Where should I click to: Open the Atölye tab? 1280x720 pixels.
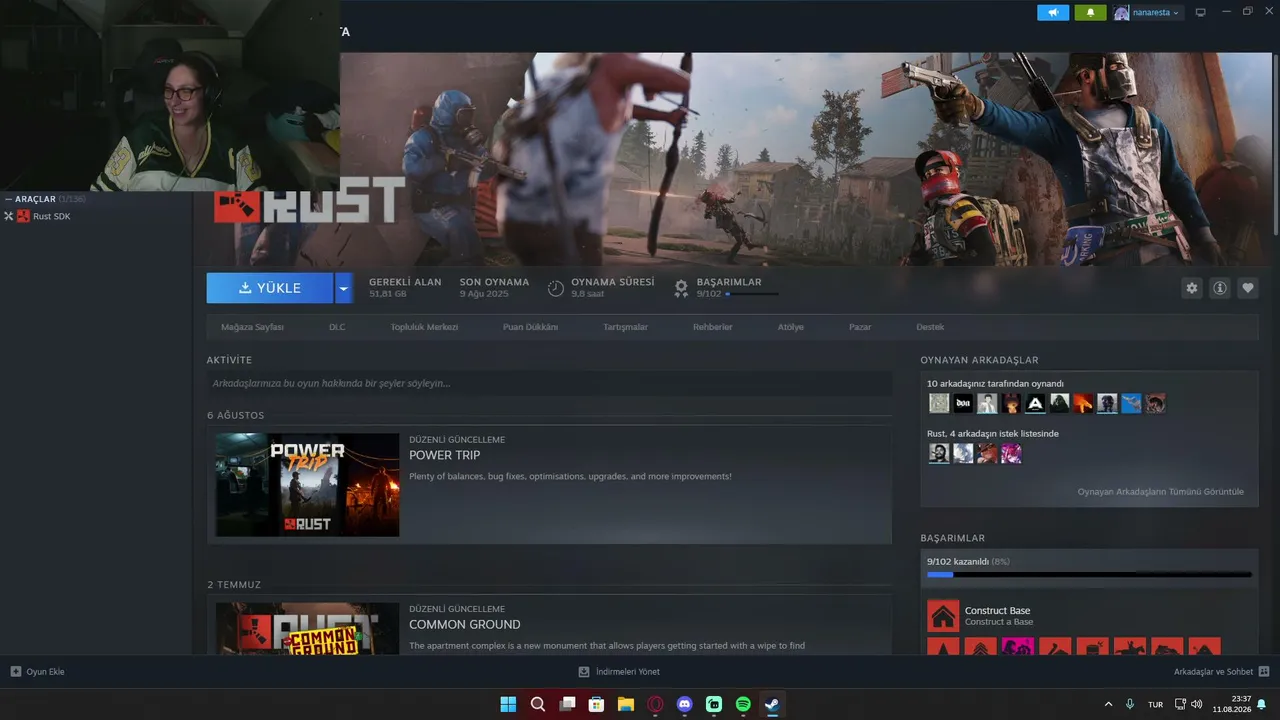pyautogui.click(x=791, y=327)
